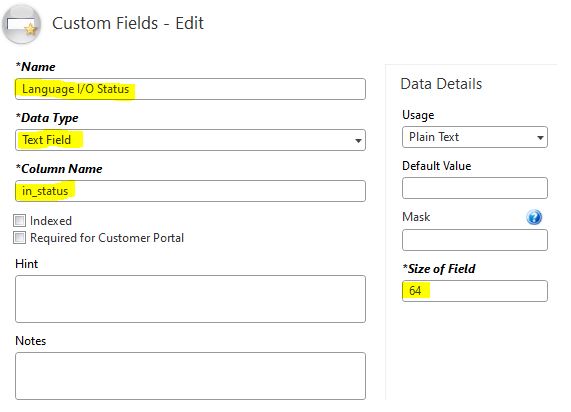Focus the Column Name field in_status

[190, 191]
